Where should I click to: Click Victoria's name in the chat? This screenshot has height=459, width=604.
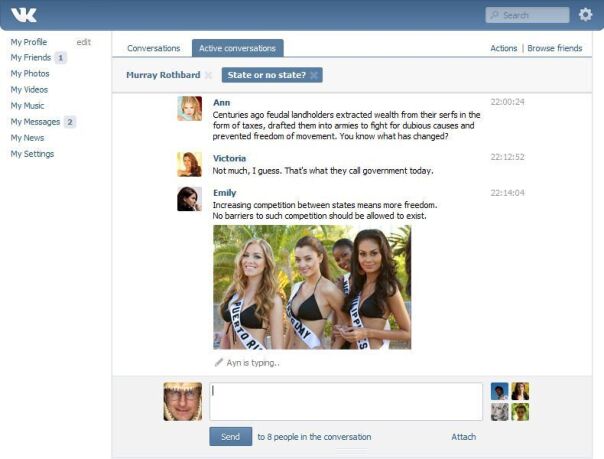tap(229, 158)
